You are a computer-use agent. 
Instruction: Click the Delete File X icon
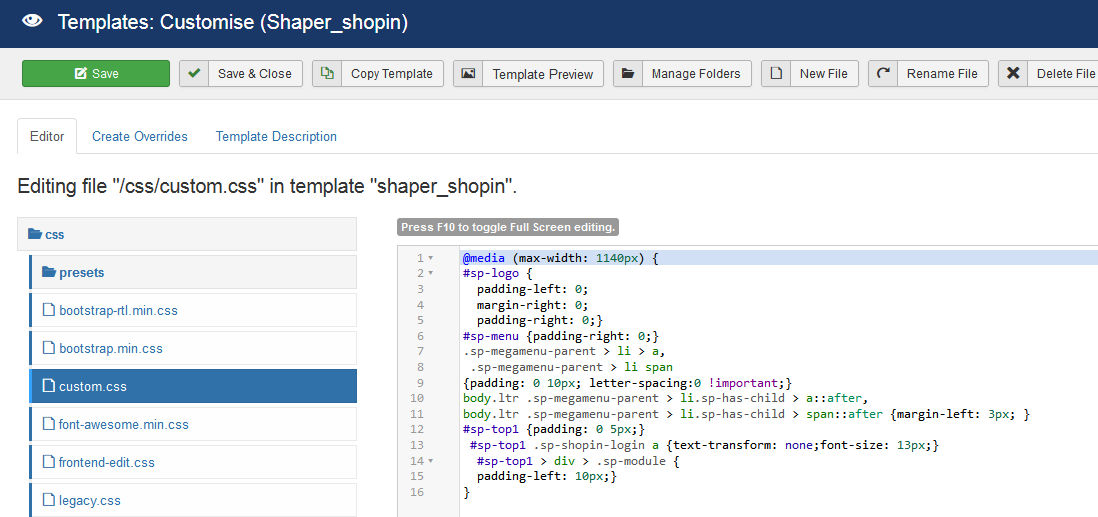pos(1013,74)
